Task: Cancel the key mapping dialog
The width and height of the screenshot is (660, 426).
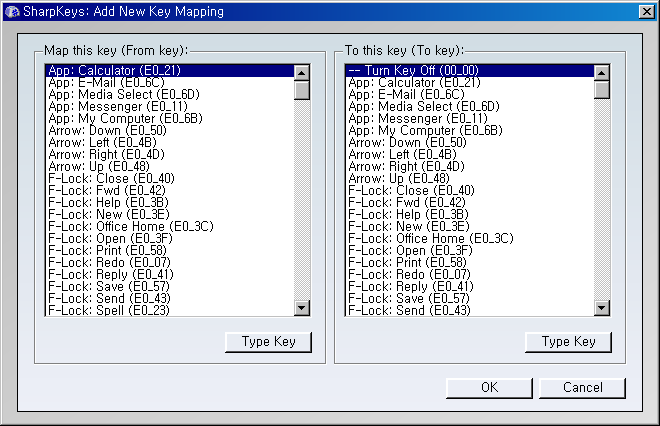Action: click(x=583, y=388)
